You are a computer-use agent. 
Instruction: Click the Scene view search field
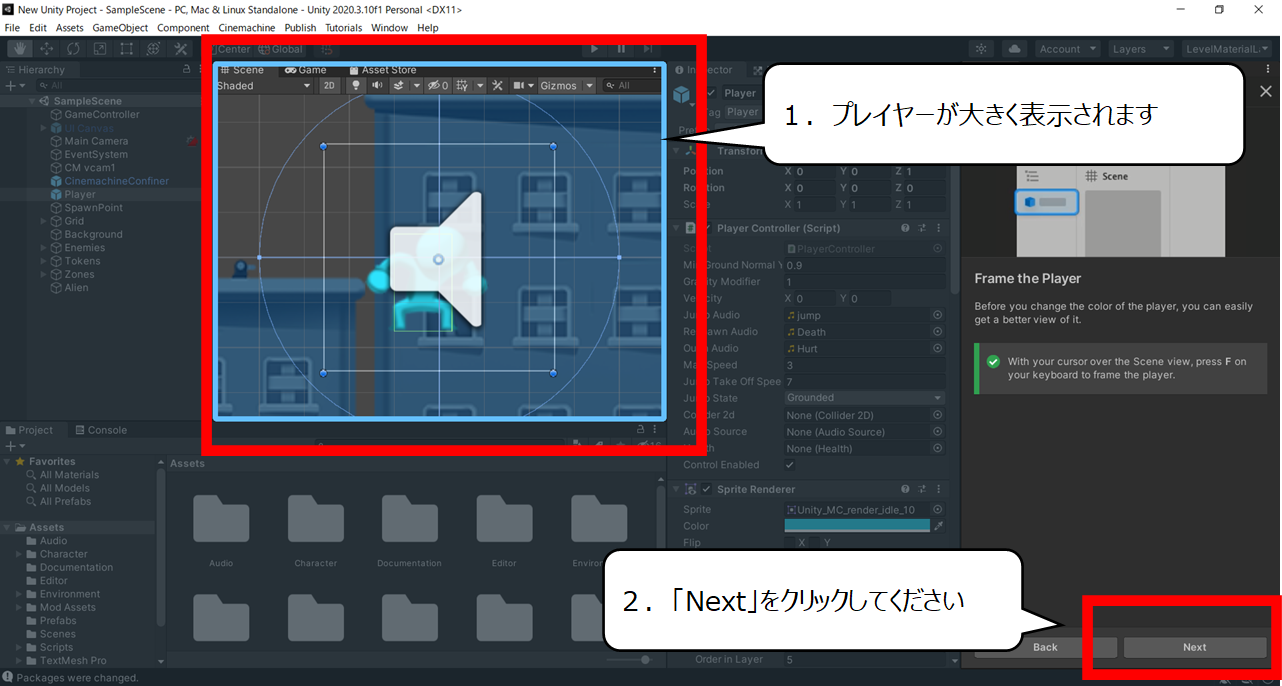(631, 86)
